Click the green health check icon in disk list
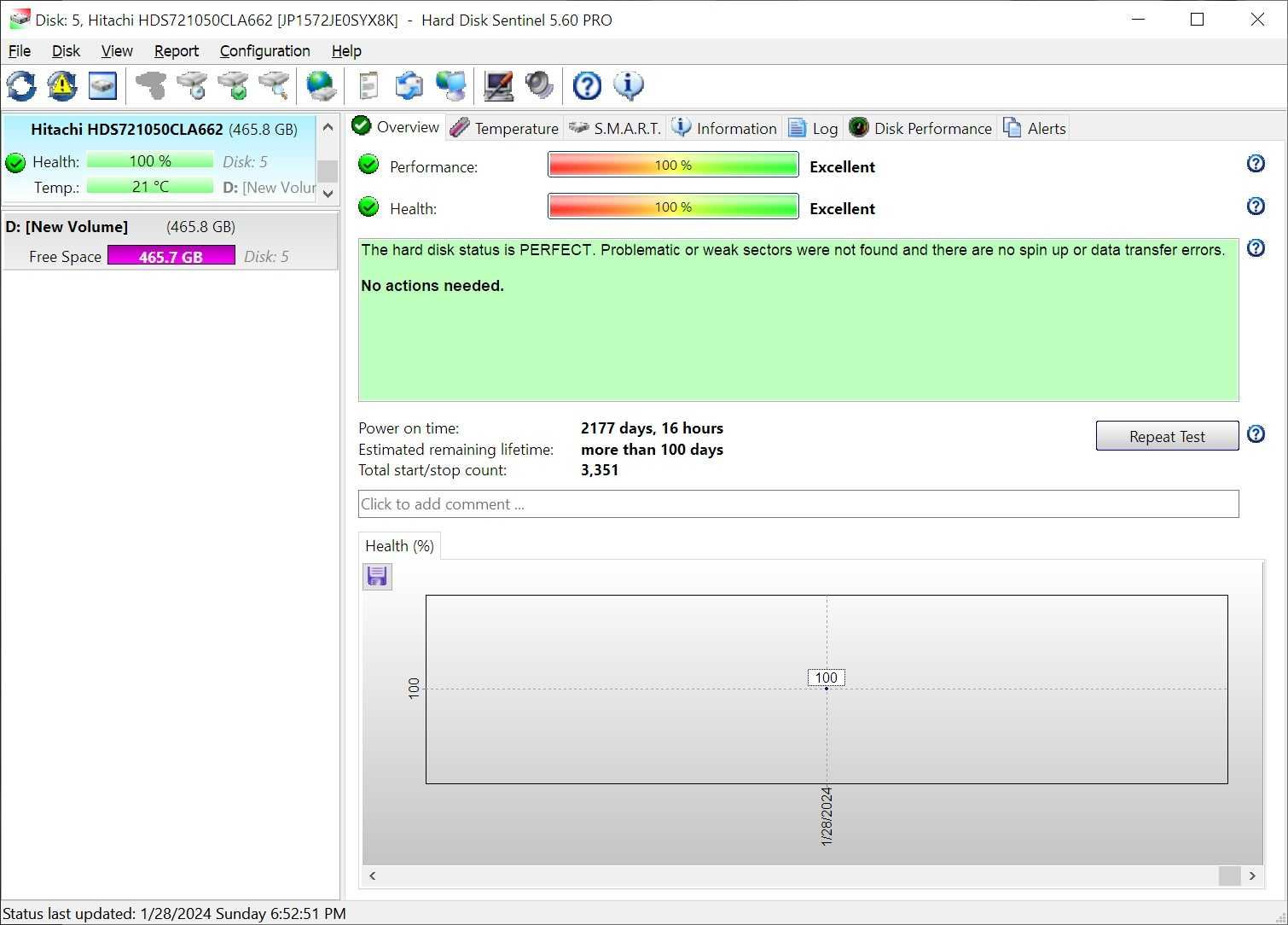Screen dimensions: 1288x925 point(15,162)
